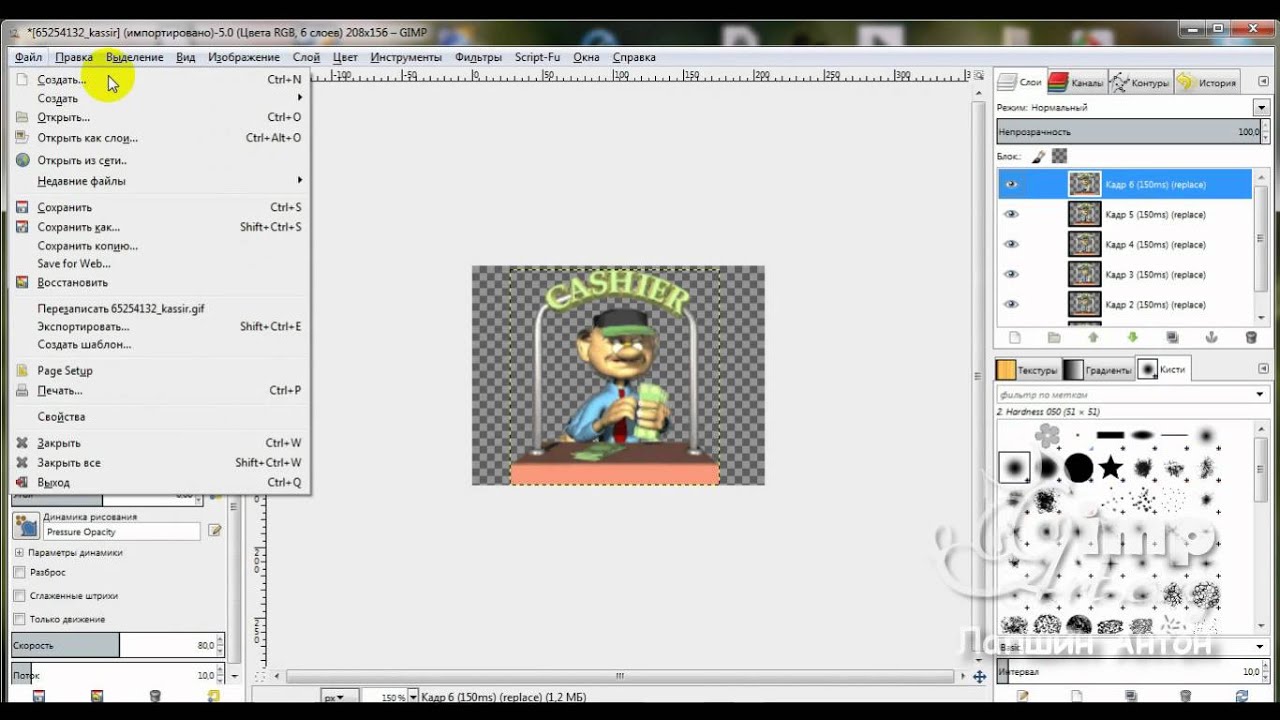The width and height of the screenshot is (1280, 720).
Task: Create a new layer group folder icon
Action: pos(1053,338)
